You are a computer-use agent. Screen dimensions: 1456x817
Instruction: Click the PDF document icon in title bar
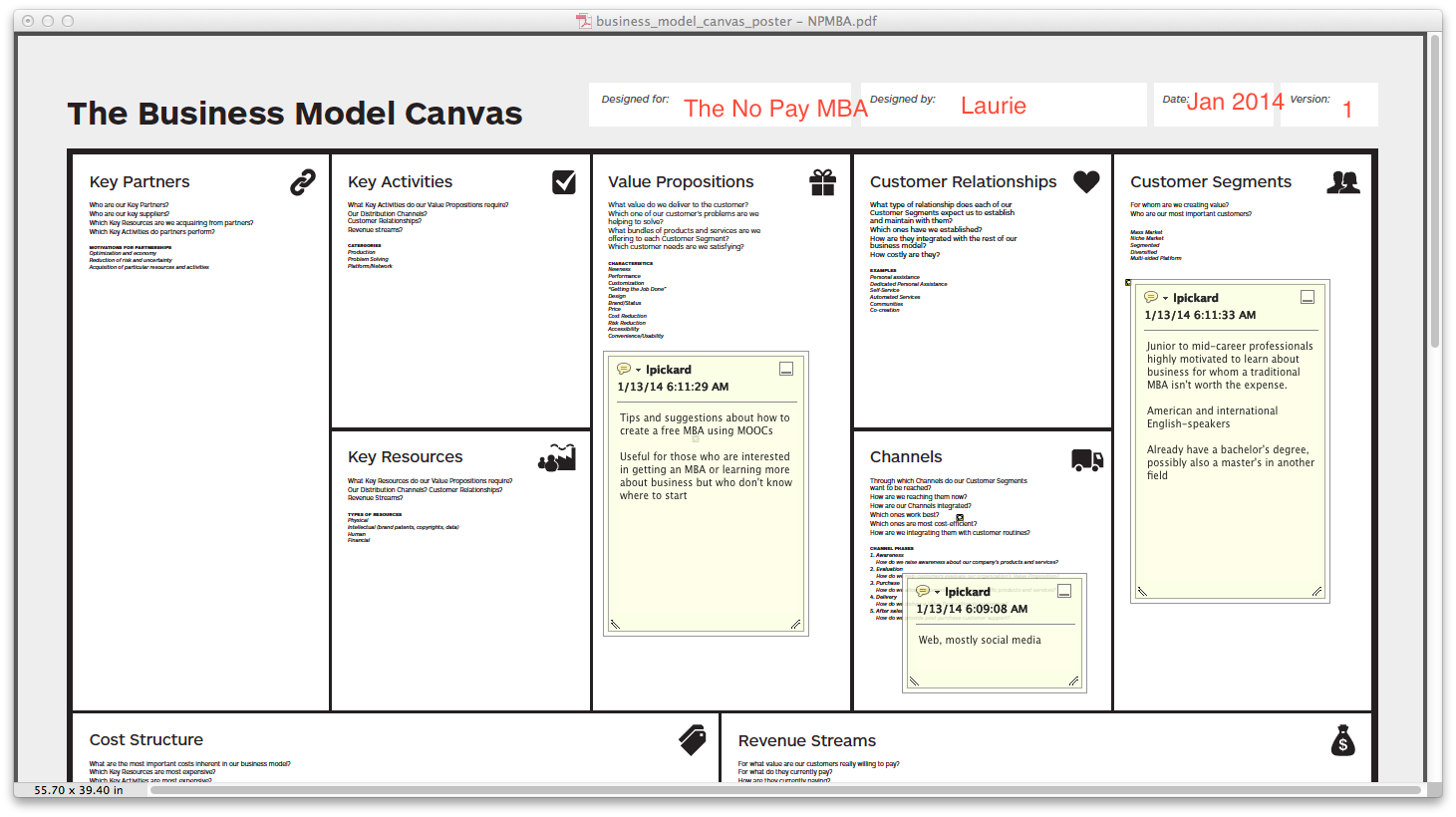pos(584,21)
